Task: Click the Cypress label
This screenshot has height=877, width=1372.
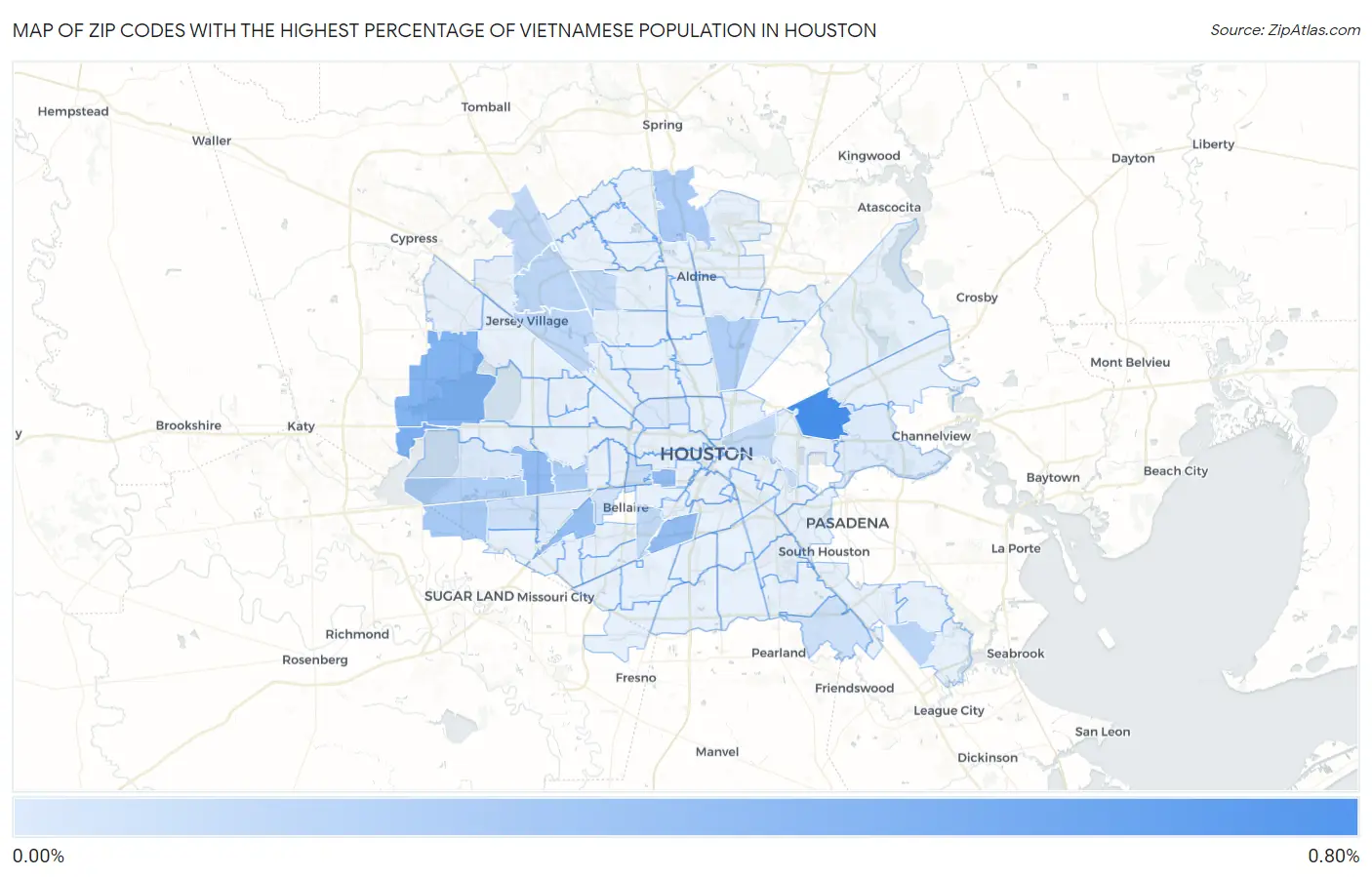Action: (414, 238)
